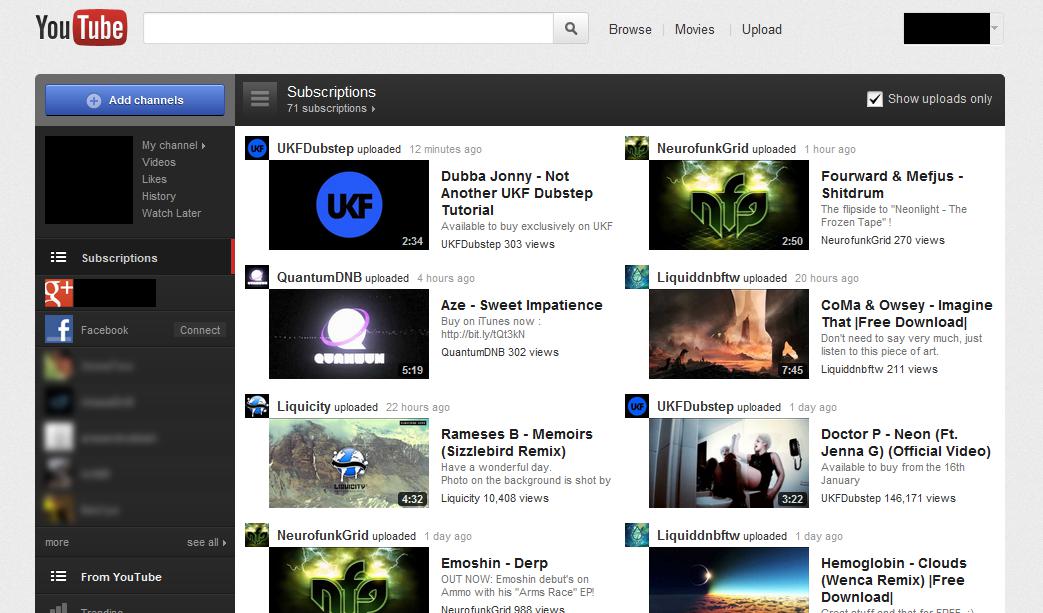The width and height of the screenshot is (1043, 613).
Task: Open History in the sidebar
Action: pyautogui.click(x=159, y=196)
